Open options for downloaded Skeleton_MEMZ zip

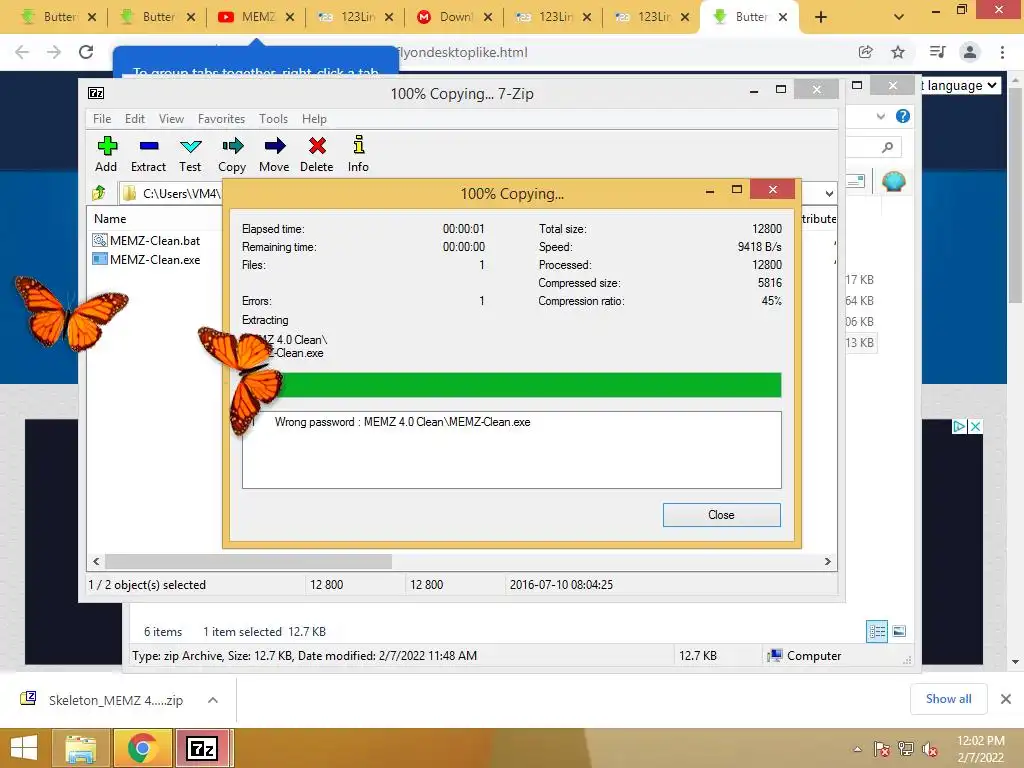point(213,700)
